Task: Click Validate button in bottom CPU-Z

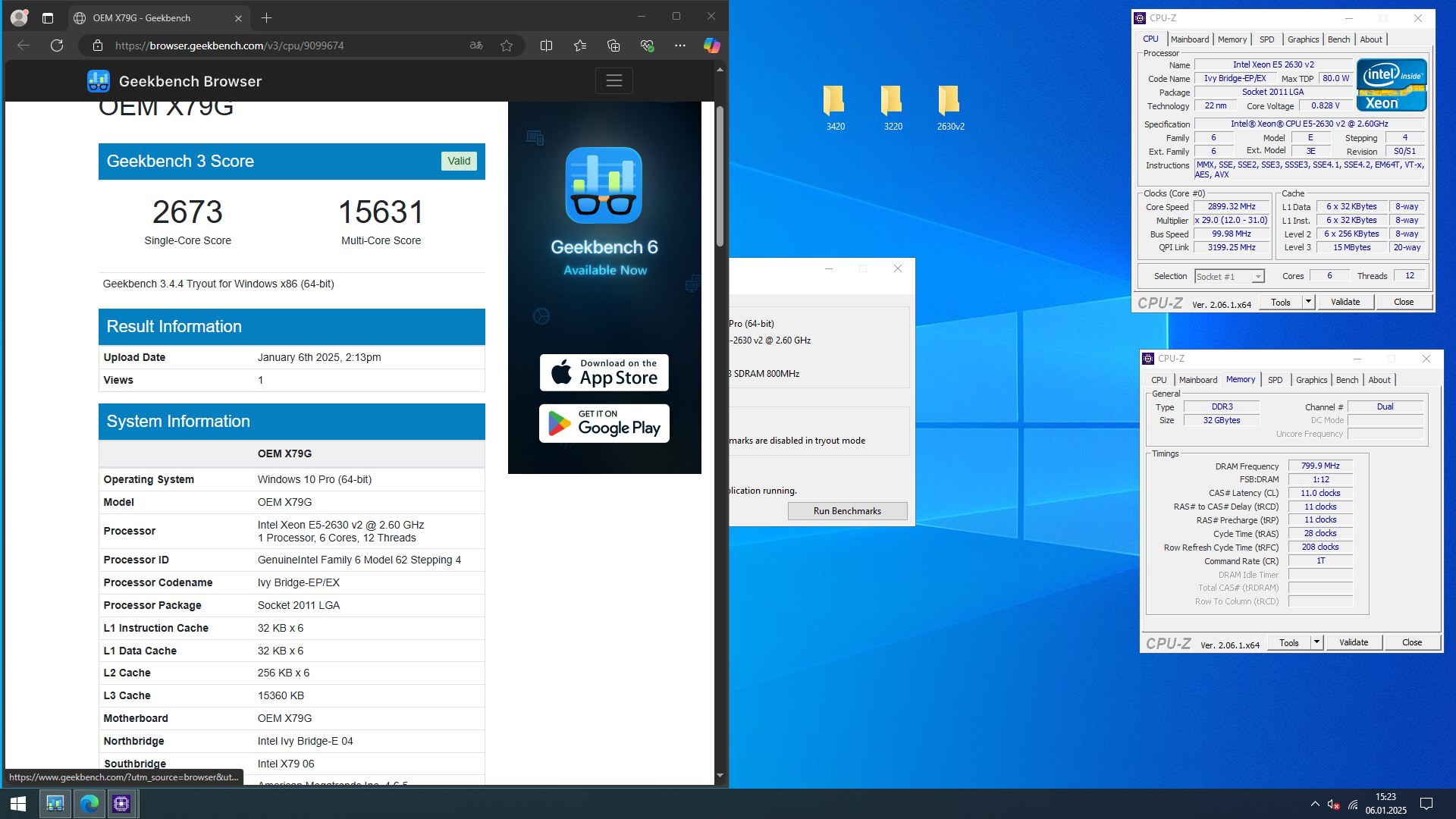Action: click(x=1354, y=642)
